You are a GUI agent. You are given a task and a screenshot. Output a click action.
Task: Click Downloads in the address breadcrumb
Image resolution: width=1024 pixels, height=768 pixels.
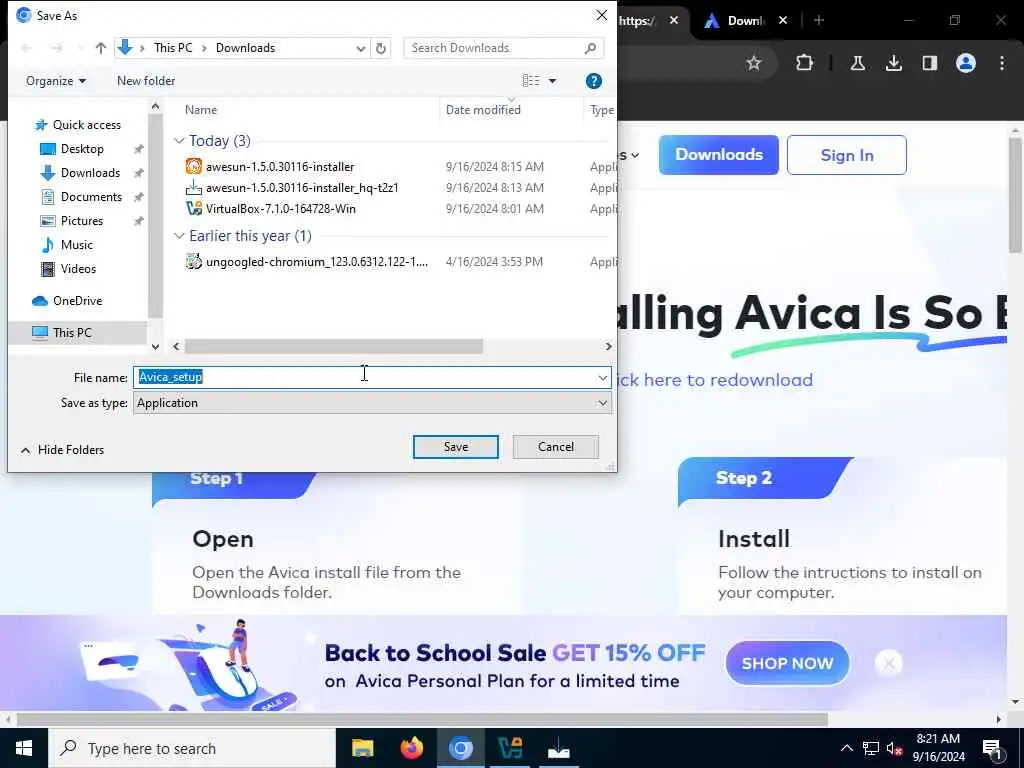pyautogui.click(x=246, y=48)
